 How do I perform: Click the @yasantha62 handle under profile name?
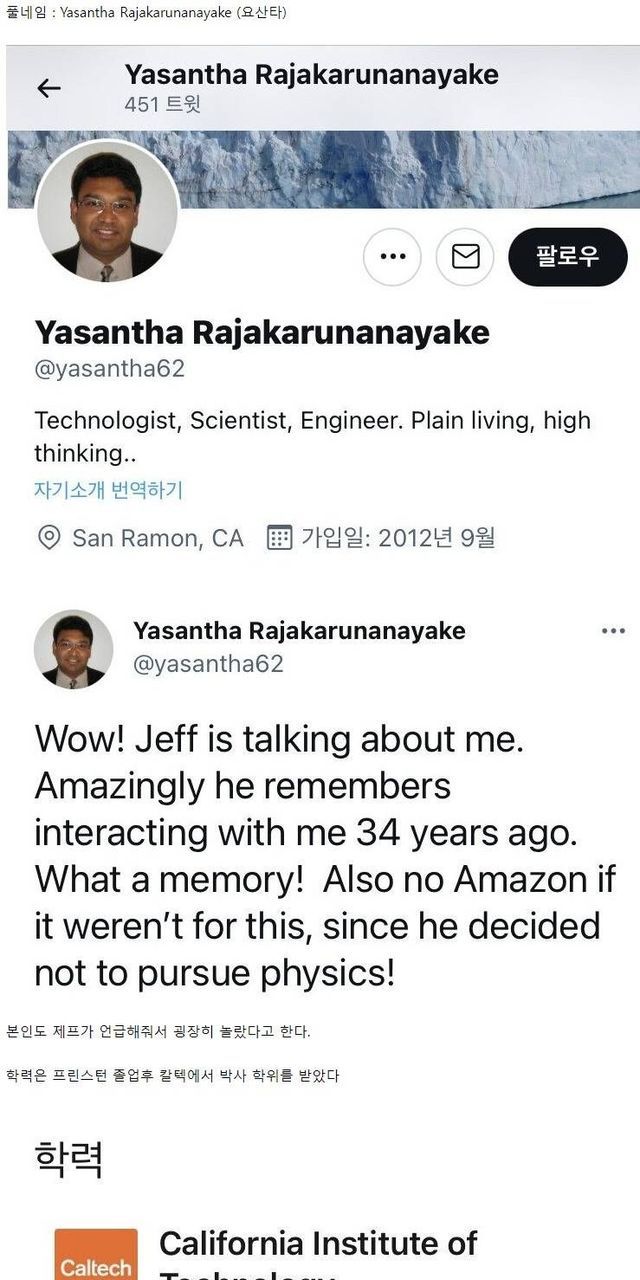110,369
